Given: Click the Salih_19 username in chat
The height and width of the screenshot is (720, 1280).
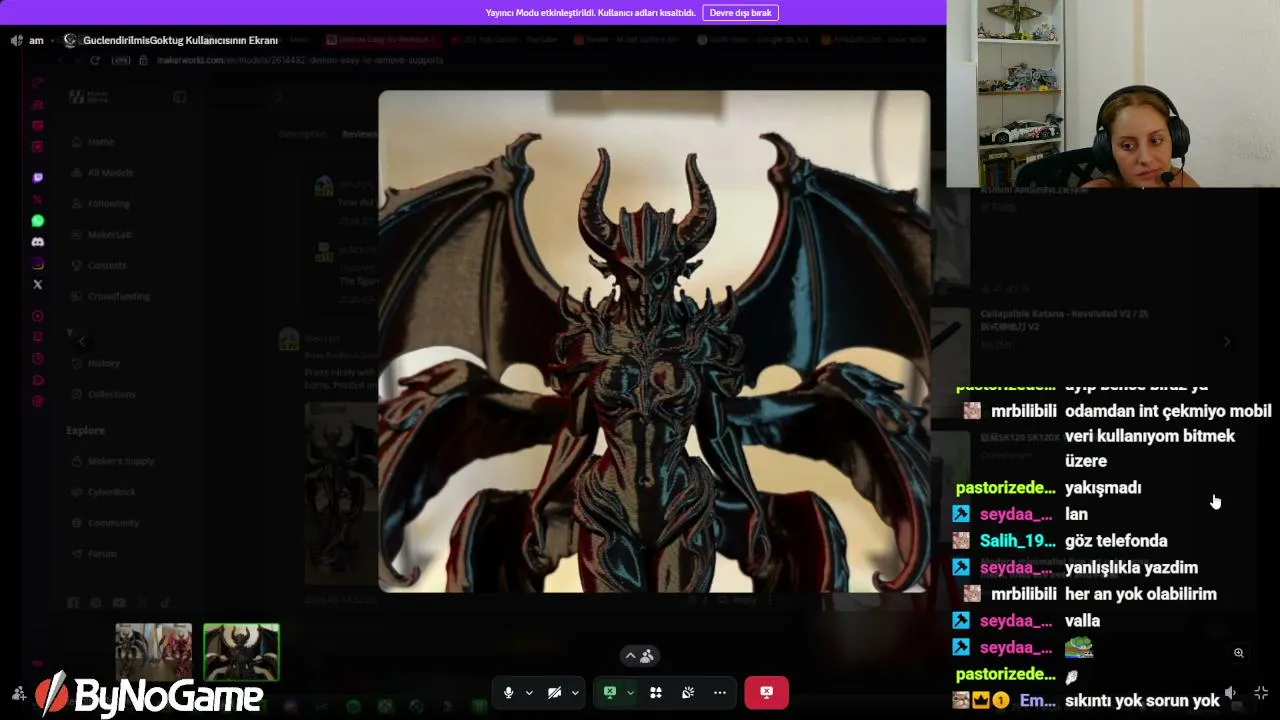Looking at the screenshot, I should point(1018,541).
